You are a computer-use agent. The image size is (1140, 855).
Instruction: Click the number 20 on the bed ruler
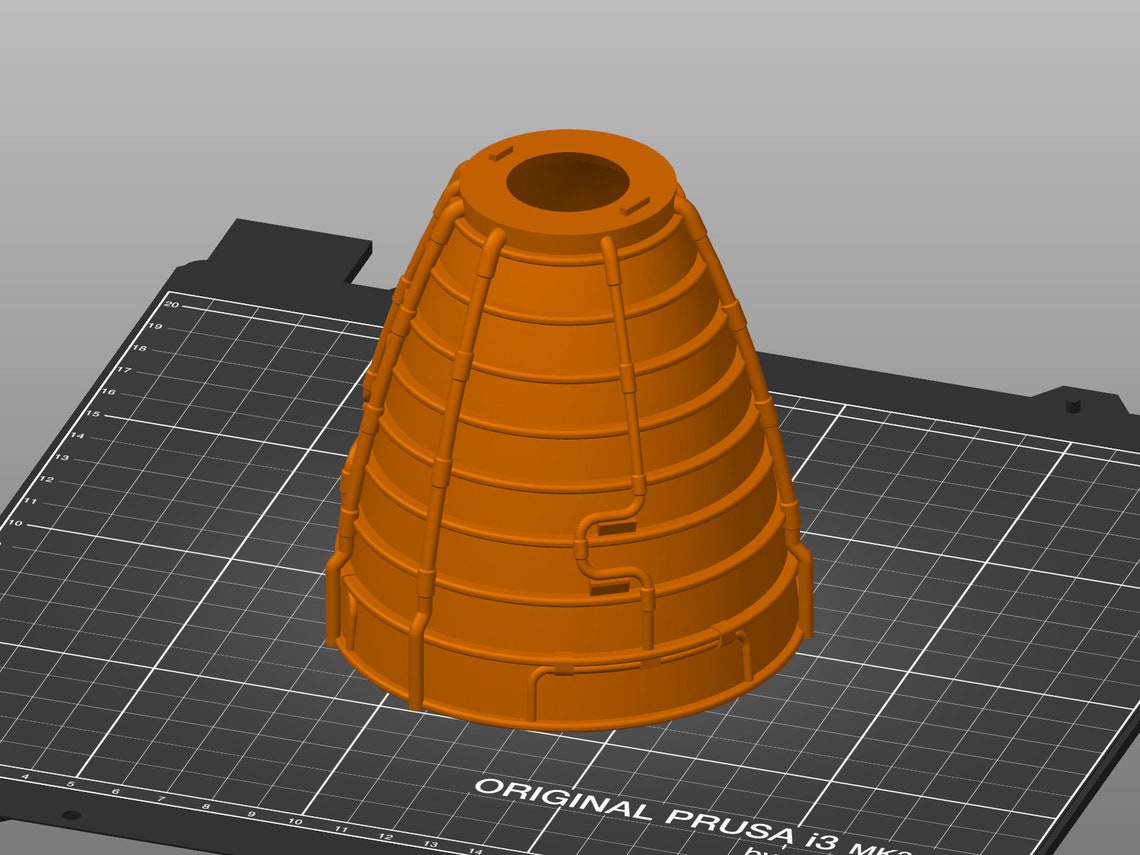172,302
